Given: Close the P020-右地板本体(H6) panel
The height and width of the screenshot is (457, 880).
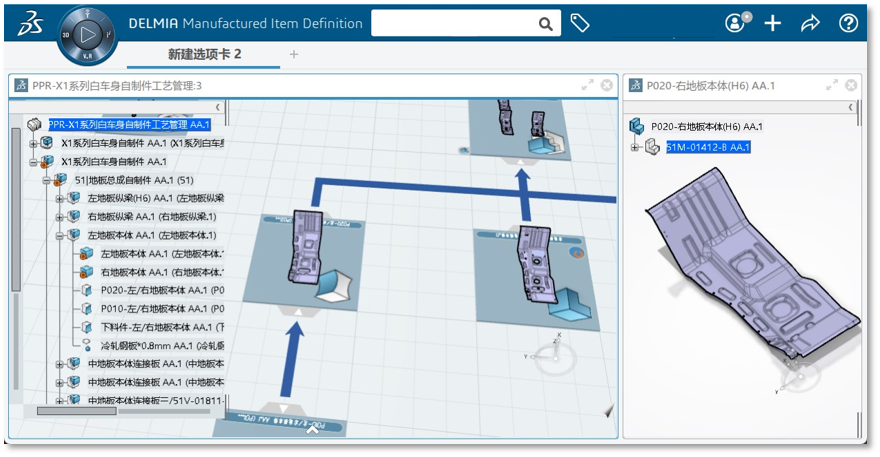Looking at the screenshot, I should pyautogui.click(x=851, y=85).
